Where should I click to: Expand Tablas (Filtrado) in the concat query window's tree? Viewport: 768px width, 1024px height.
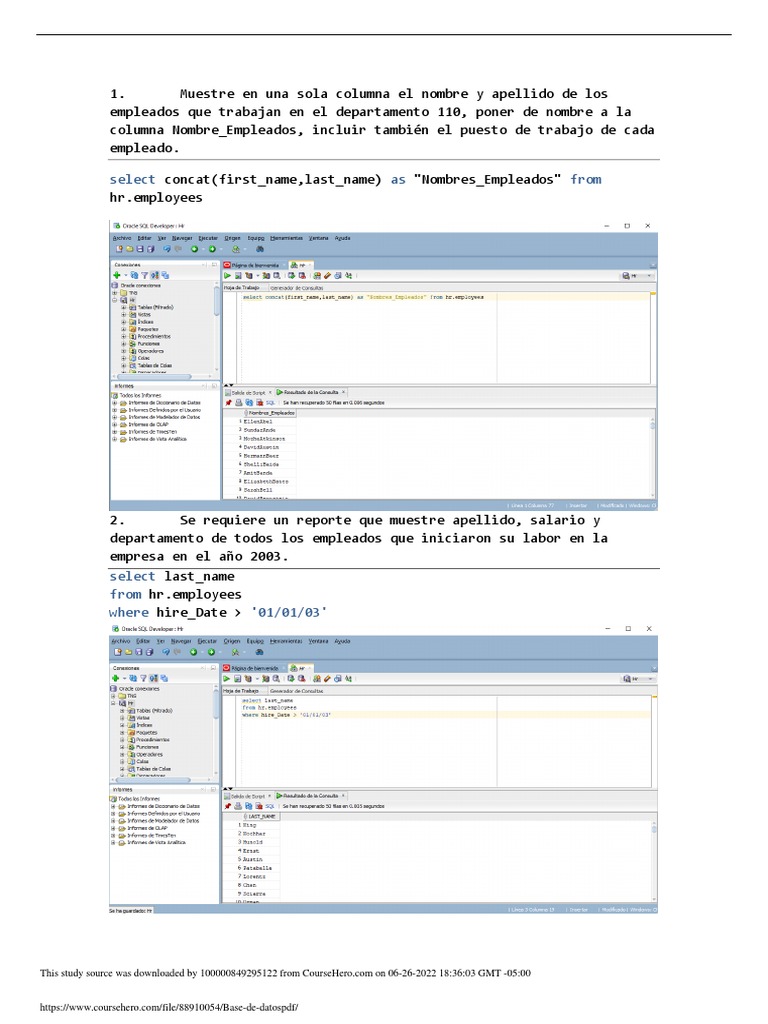[123, 307]
